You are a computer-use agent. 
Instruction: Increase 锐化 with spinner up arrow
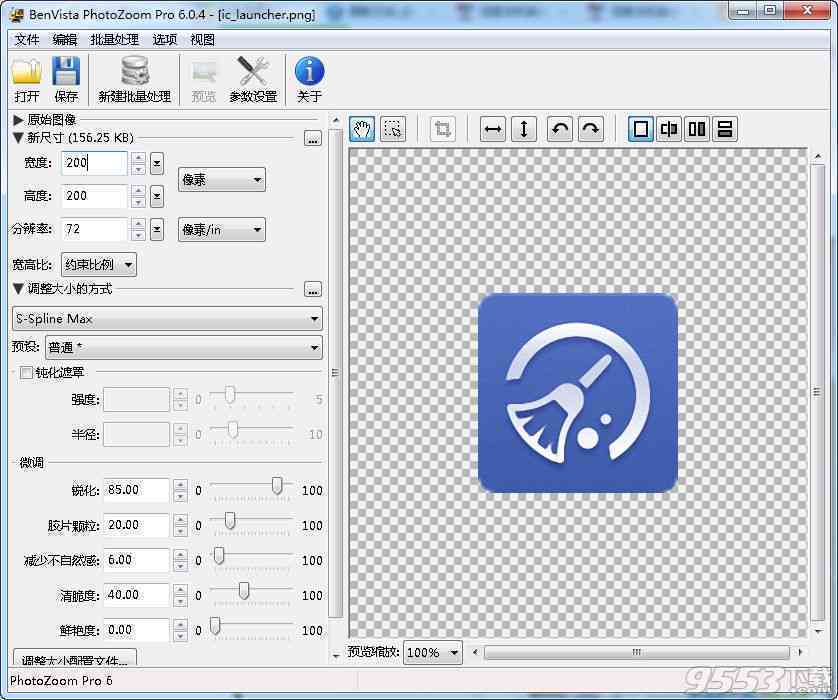coord(181,485)
